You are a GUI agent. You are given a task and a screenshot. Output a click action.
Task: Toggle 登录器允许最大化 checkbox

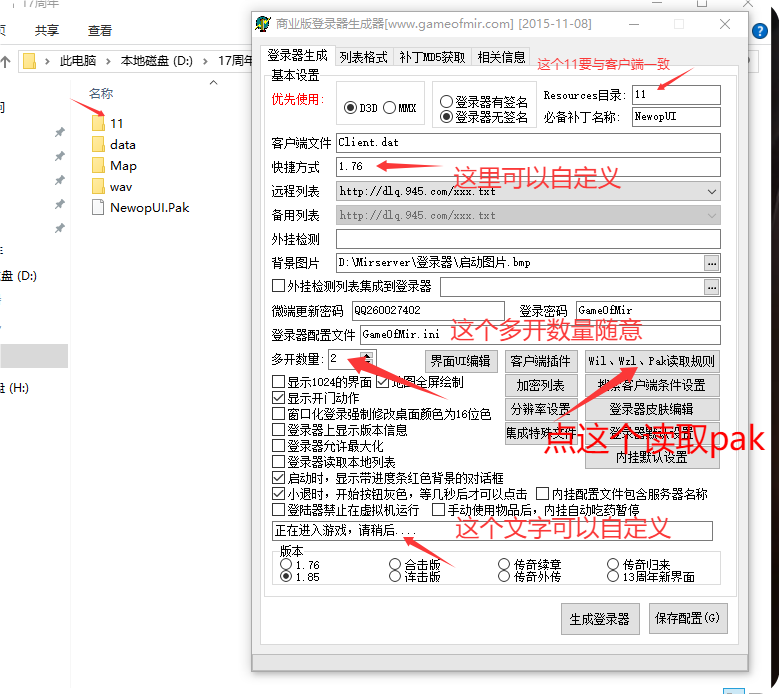278,446
